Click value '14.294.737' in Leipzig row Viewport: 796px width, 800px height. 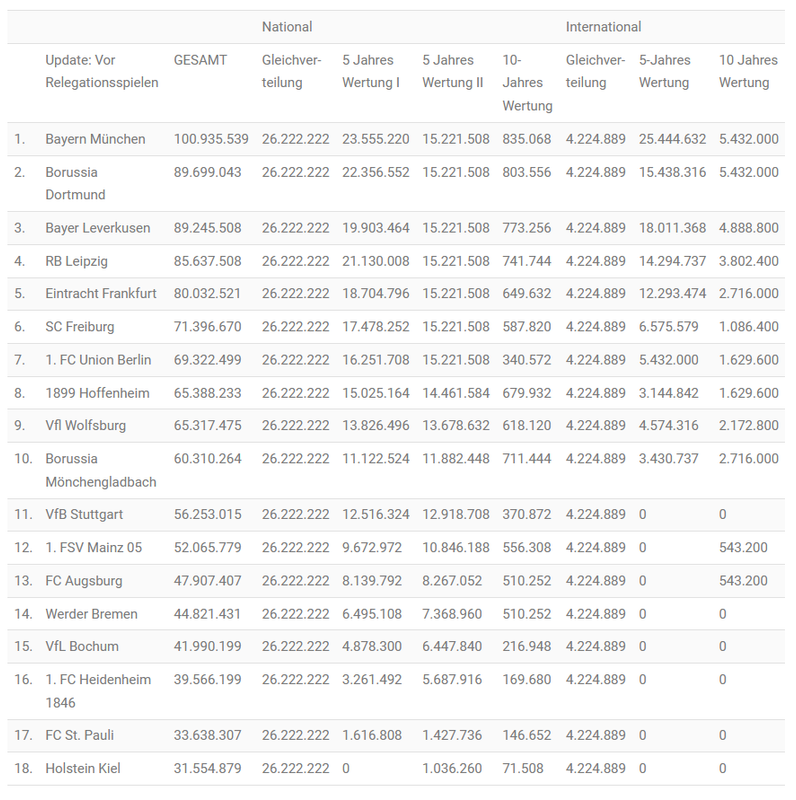tap(673, 261)
